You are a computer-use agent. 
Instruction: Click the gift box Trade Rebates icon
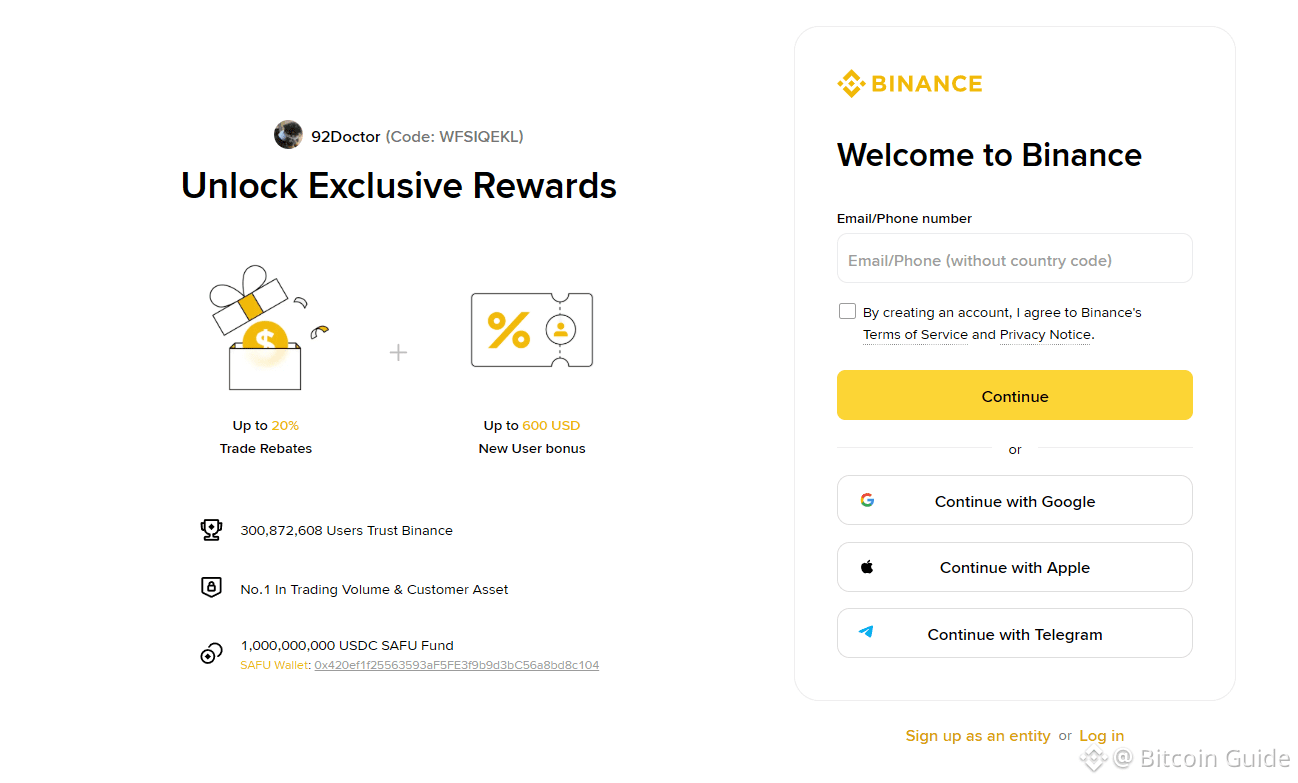pos(267,329)
